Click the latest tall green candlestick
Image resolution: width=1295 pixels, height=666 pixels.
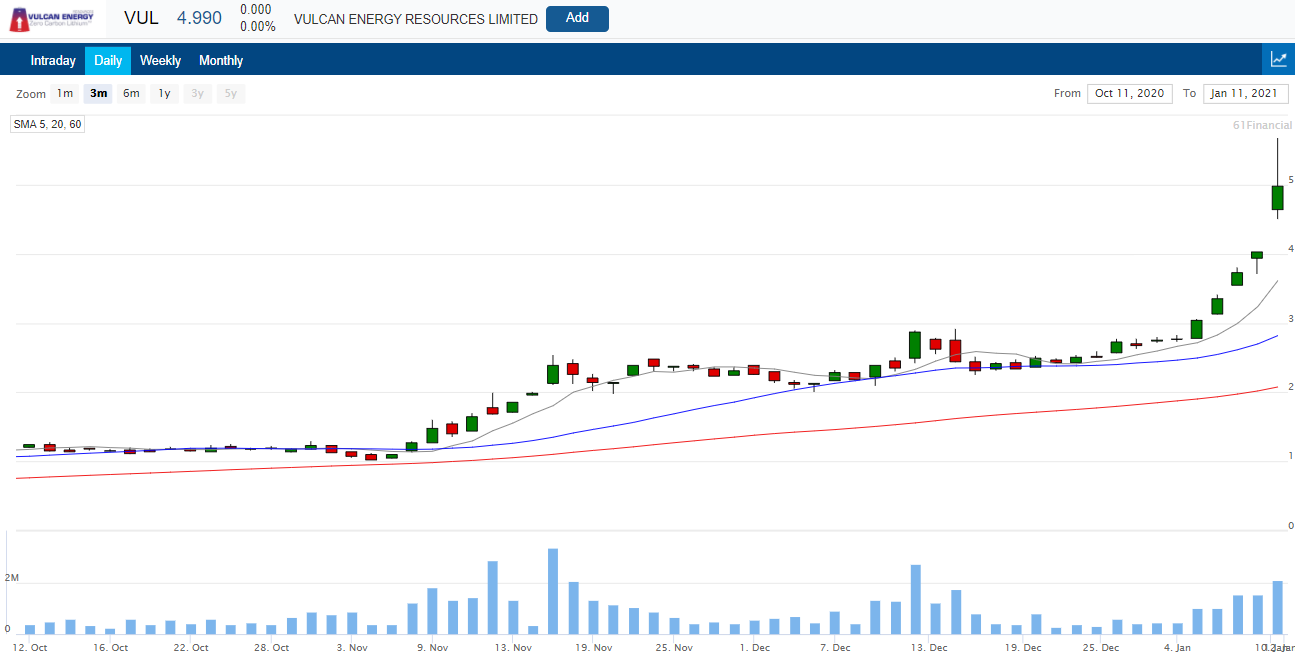click(x=1277, y=197)
